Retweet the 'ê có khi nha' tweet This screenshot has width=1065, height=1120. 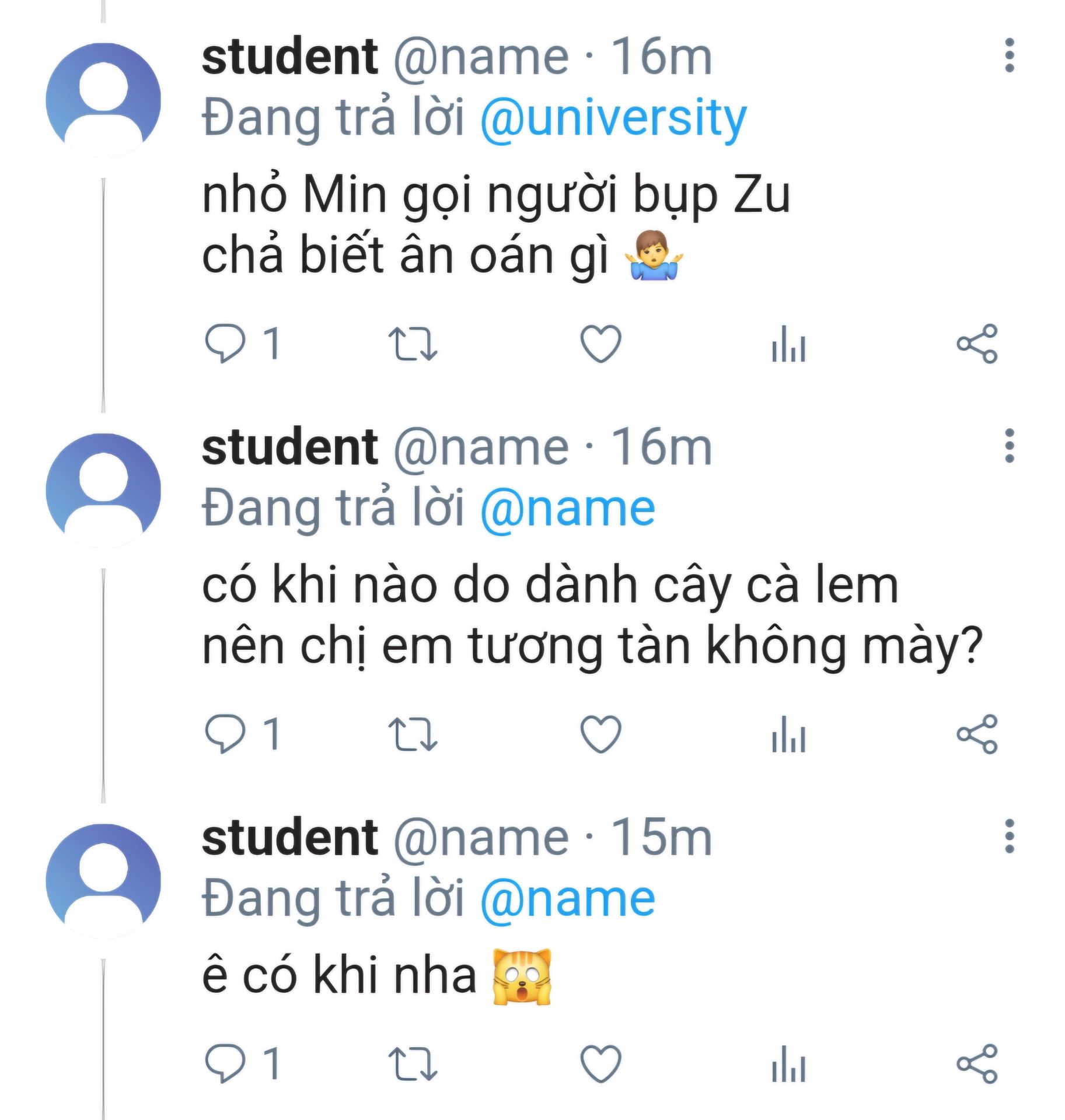click(413, 1064)
